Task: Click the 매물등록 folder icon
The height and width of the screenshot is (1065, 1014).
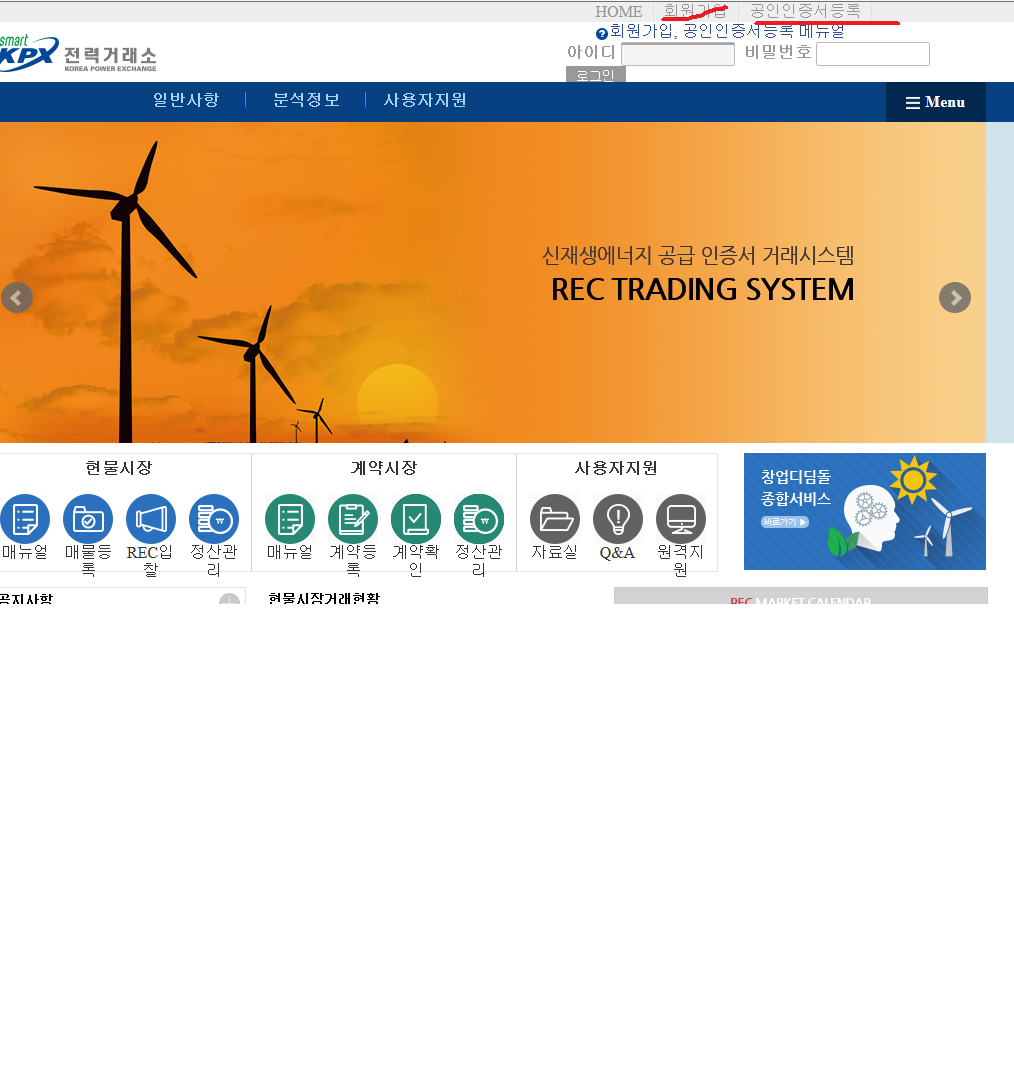Action: pos(88,519)
